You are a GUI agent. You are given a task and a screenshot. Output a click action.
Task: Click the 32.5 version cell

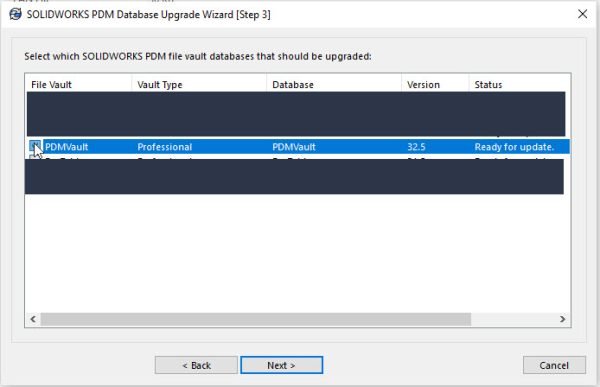(x=416, y=147)
